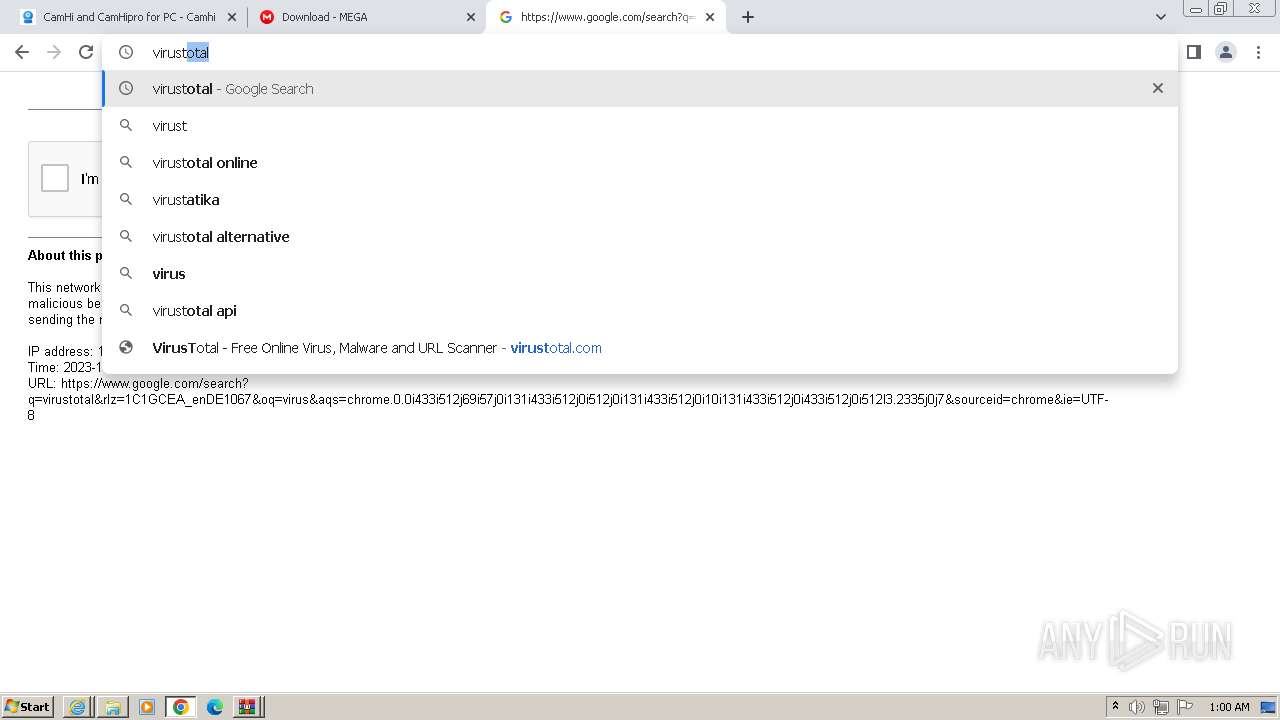Tick the 'I'm not a robot' checkbox
Viewport: 1280px width, 720px height.
55,178
